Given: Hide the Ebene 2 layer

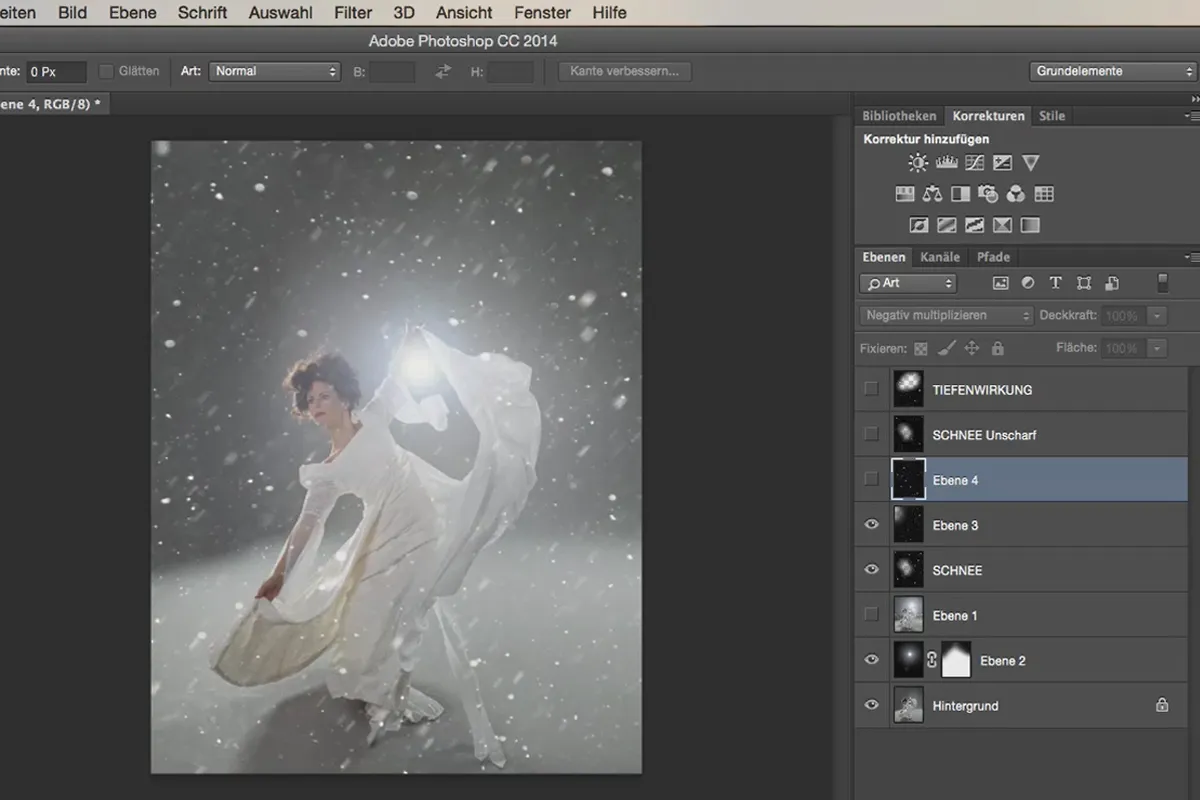Looking at the screenshot, I should pyautogui.click(x=872, y=660).
